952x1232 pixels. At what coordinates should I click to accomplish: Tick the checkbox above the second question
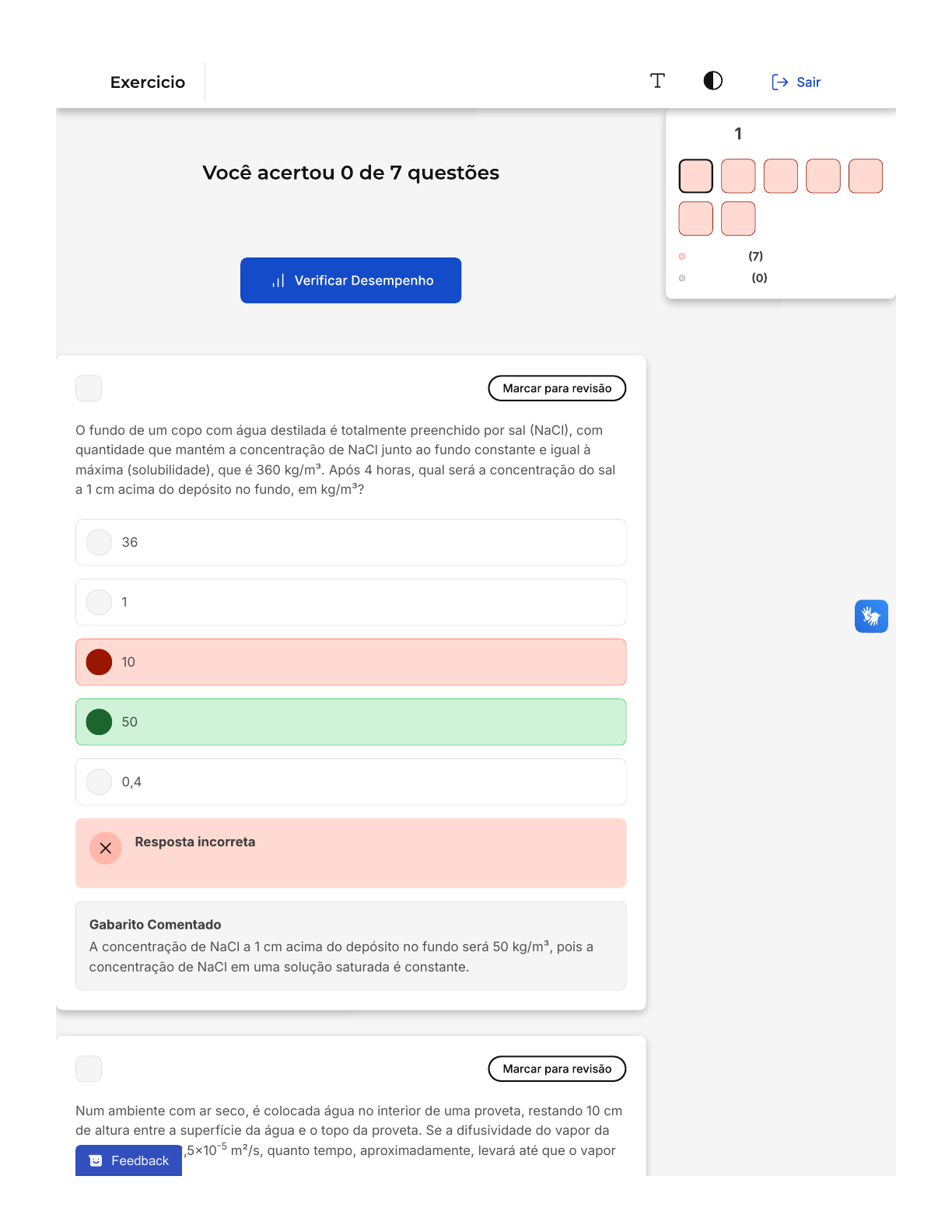89,1069
